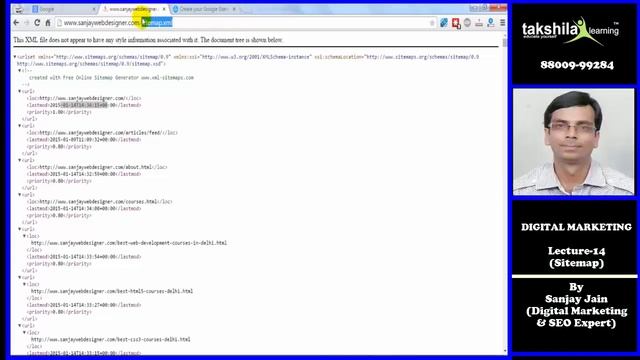Open the Chrome hamburger menu

[502, 23]
